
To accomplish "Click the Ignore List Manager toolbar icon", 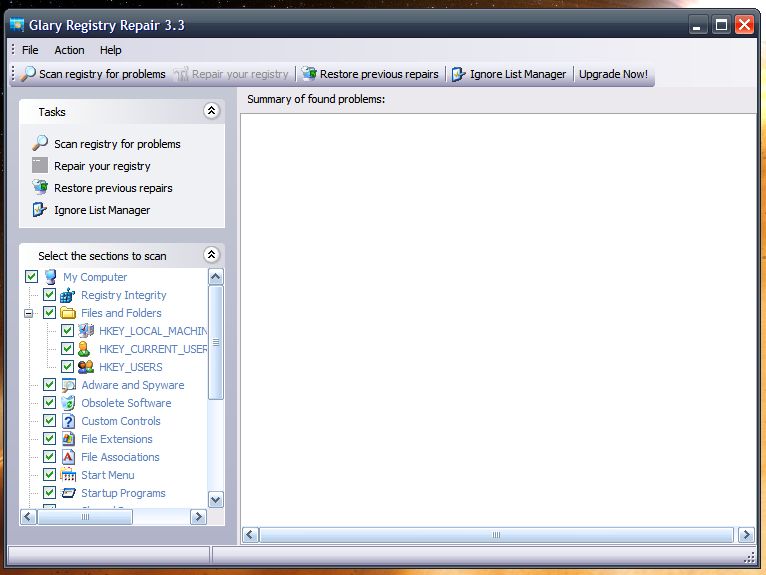I will (458, 74).
